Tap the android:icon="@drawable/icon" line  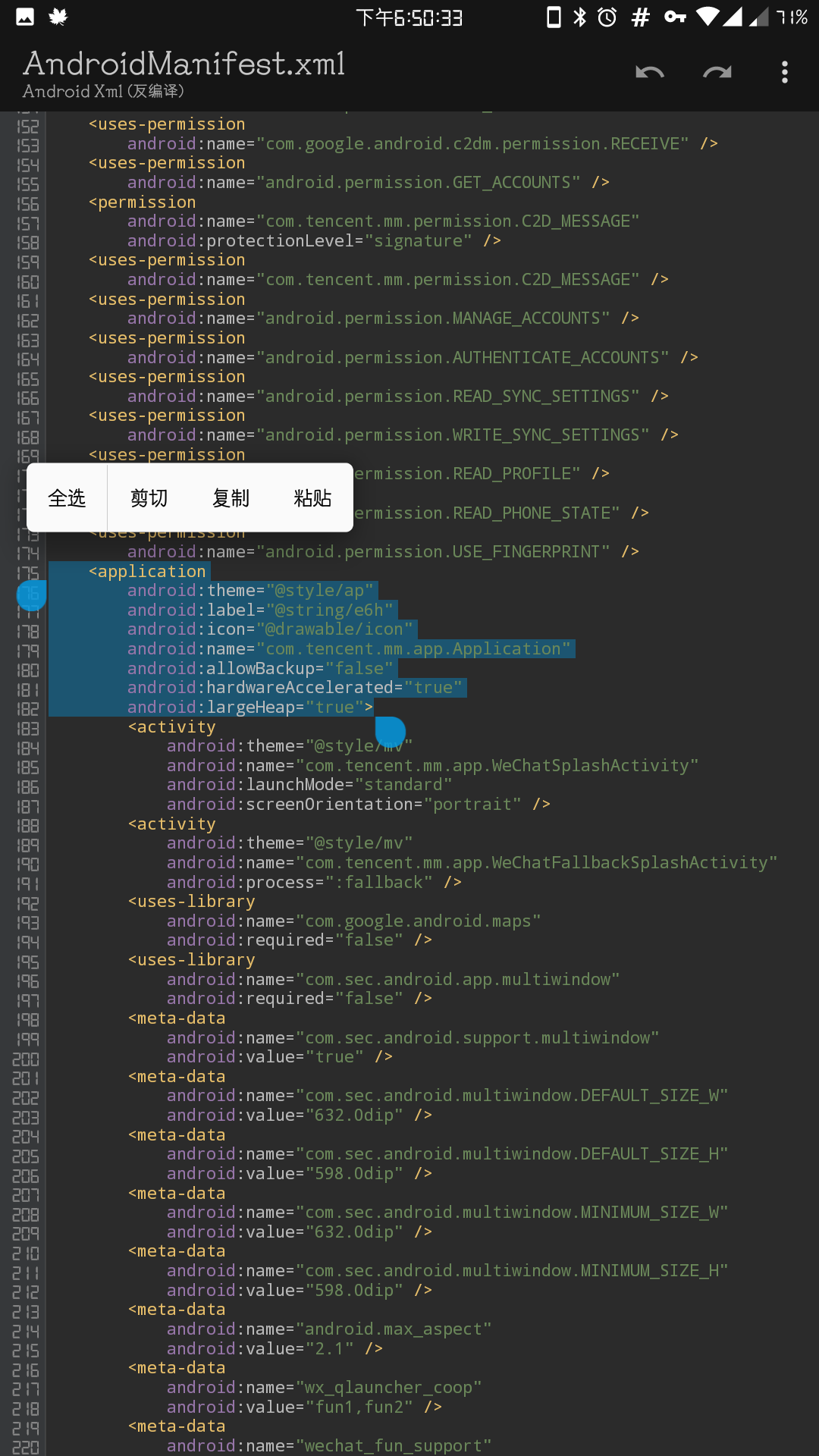(x=271, y=629)
